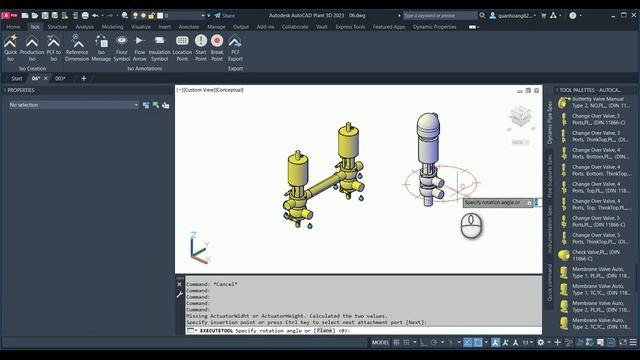The width and height of the screenshot is (640, 360).
Task: Run the Quick Iso tool
Action: click(11, 48)
